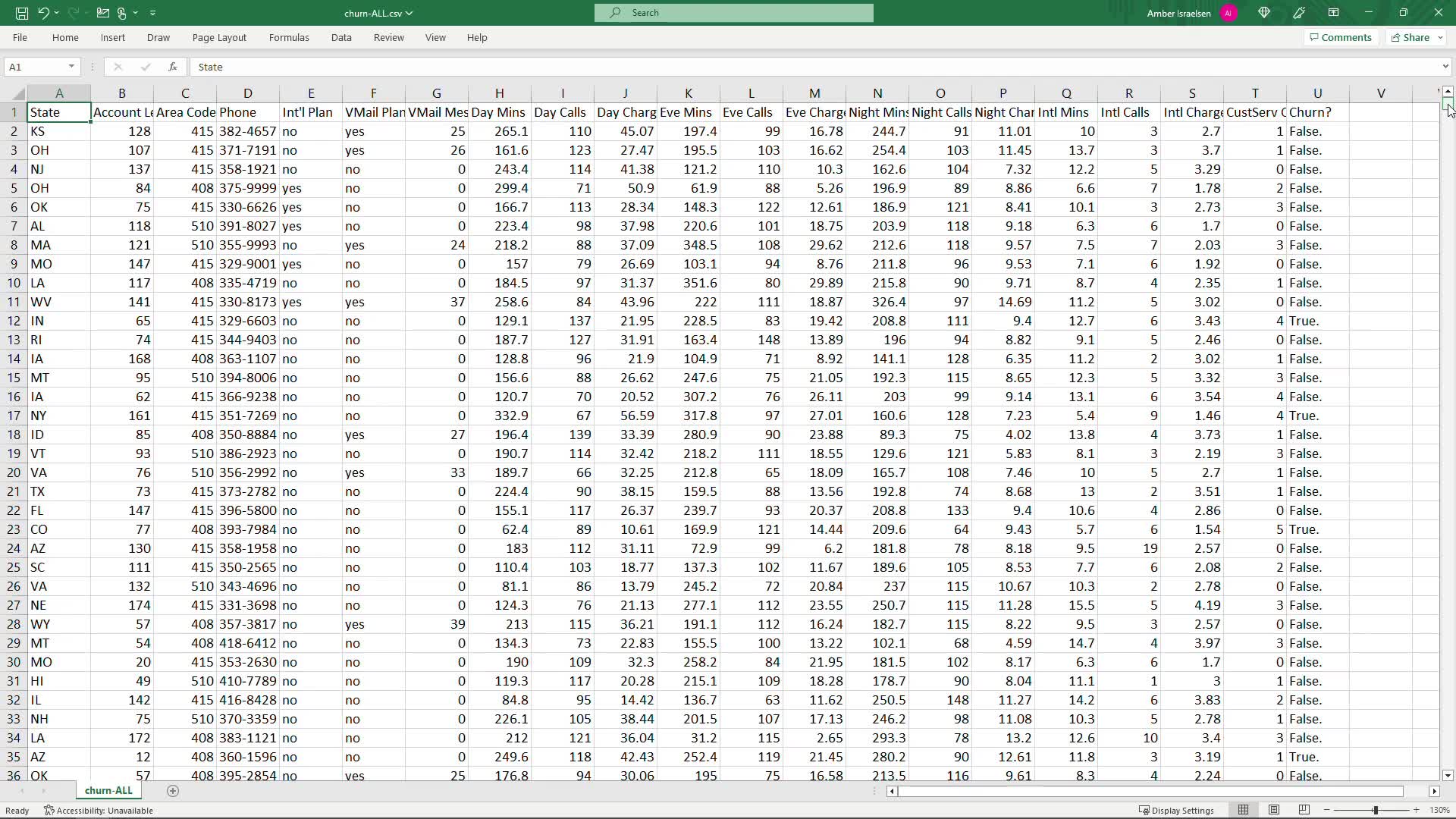Click the Insert Function fx icon
This screenshot has height=819, width=1456.
point(173,67)
